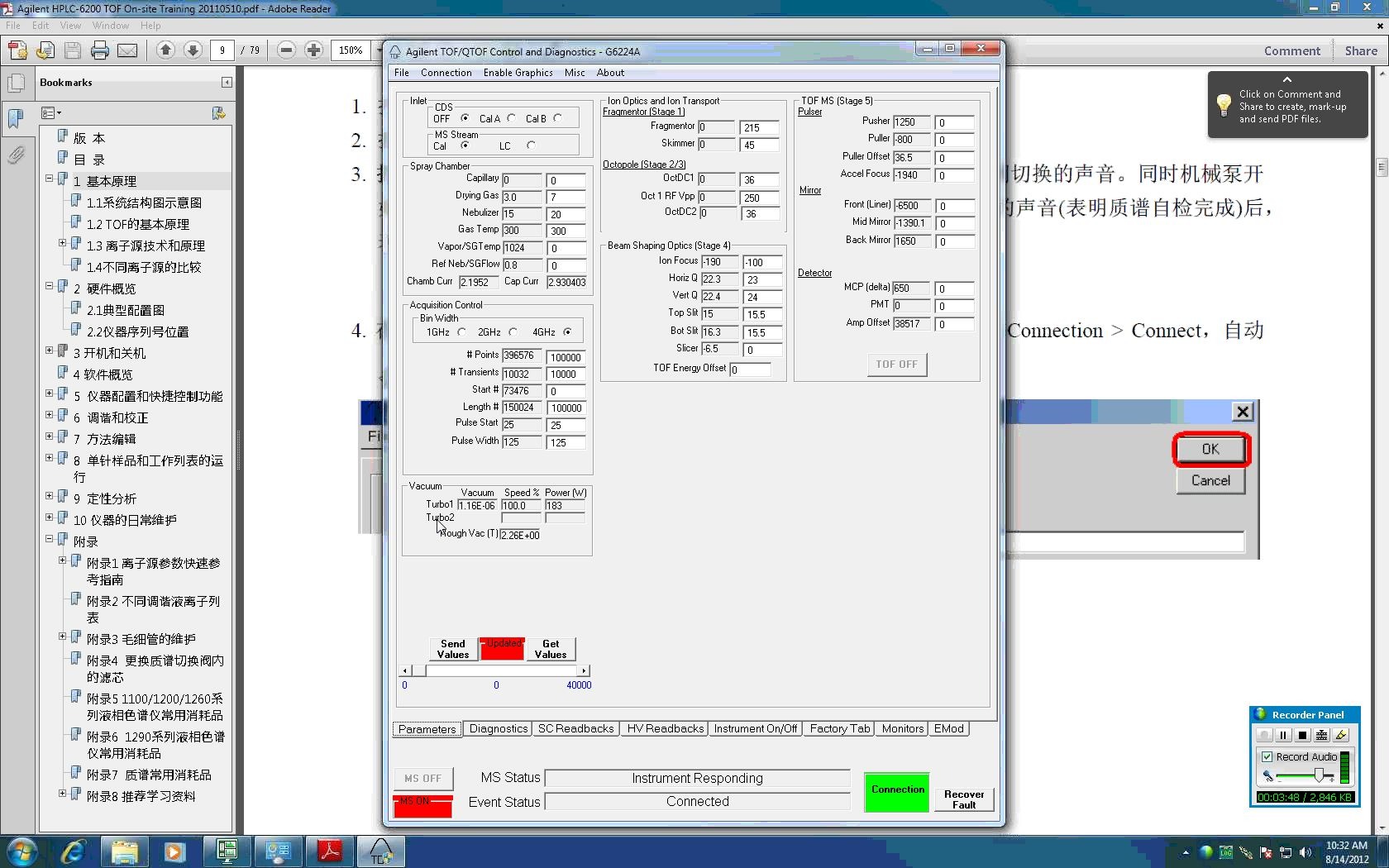Open the Attachments paperclip panel icon

point(16,155)
